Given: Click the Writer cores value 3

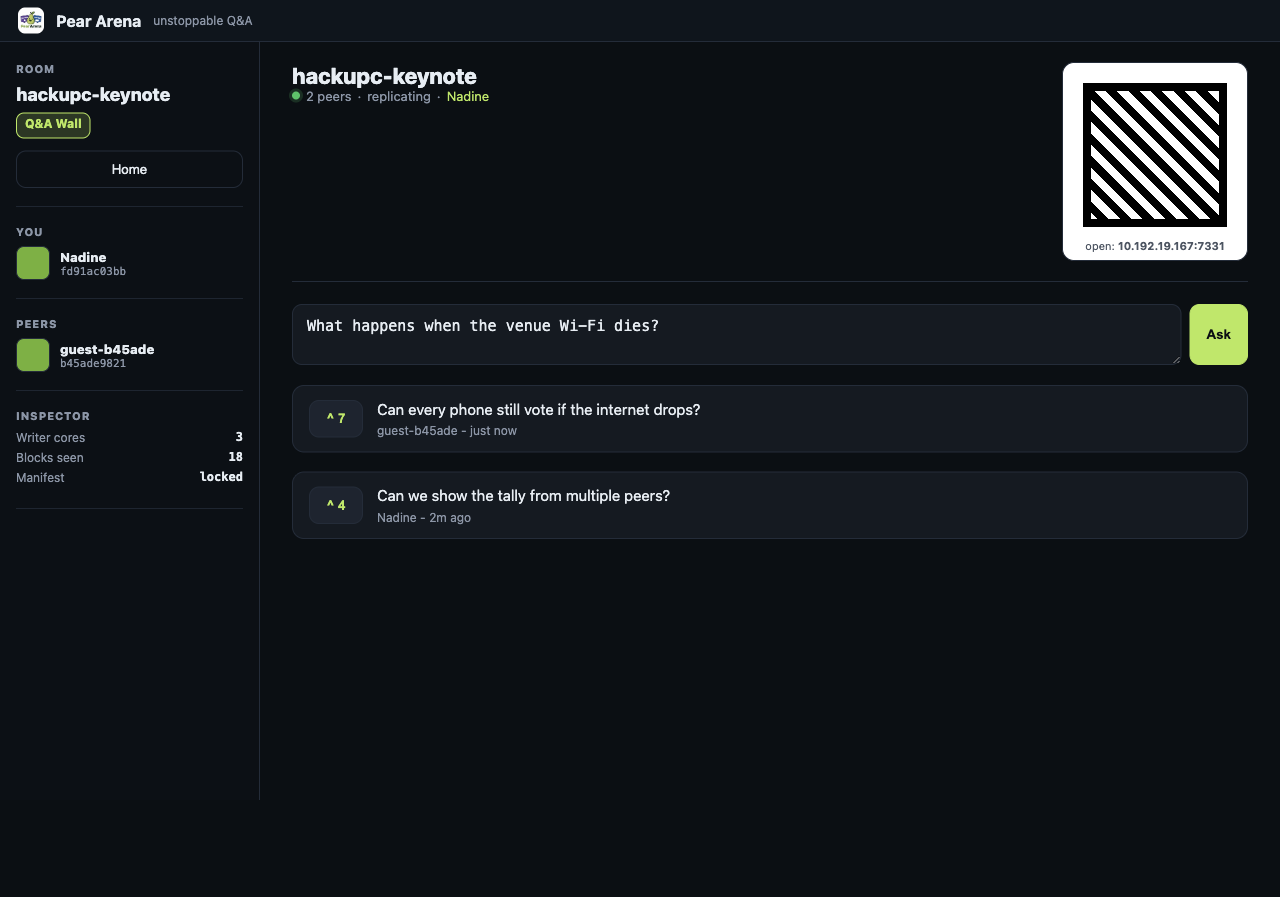Looking at the screenshot, I should (x=239, y=437).
